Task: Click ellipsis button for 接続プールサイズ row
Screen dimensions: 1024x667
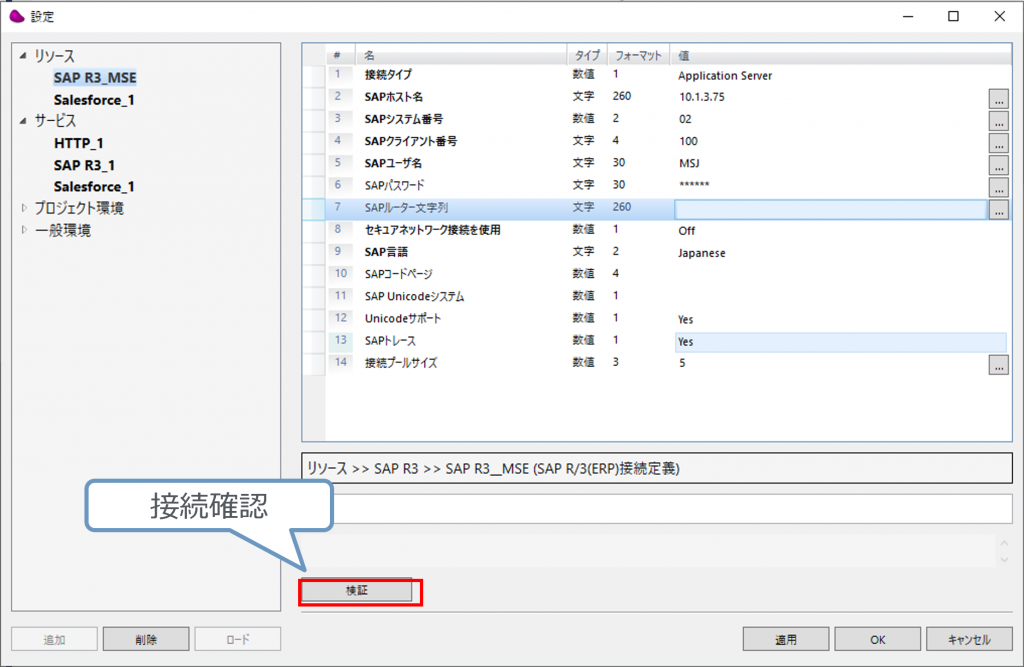Action: (998, 365)
